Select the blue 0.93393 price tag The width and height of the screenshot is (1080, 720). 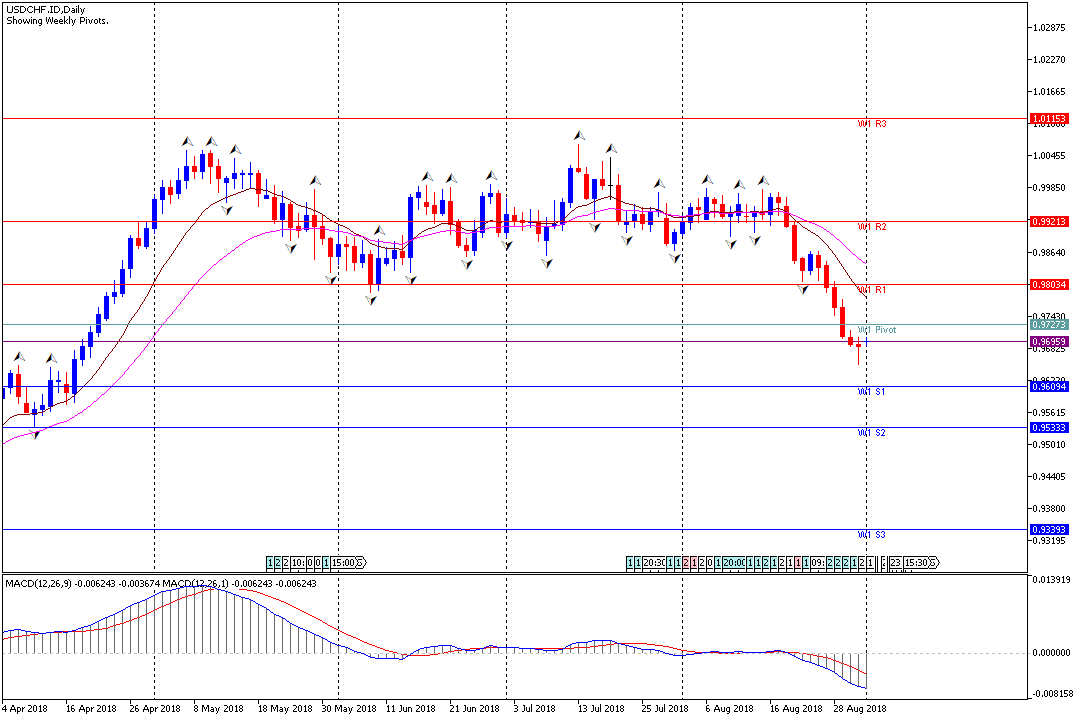coord(1049,529)
